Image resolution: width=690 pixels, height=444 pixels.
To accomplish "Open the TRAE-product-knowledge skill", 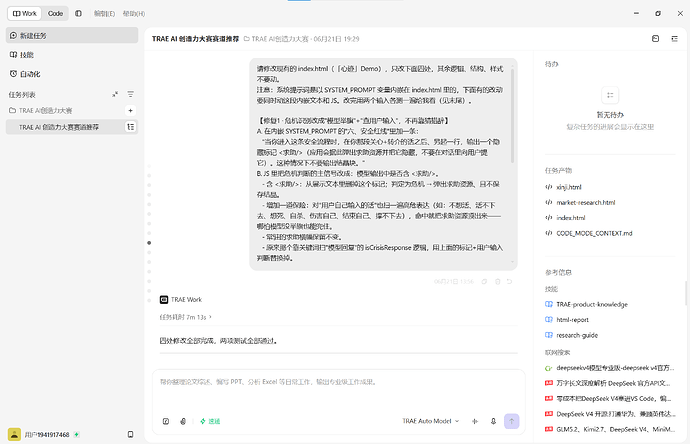I will coord(591,305).
